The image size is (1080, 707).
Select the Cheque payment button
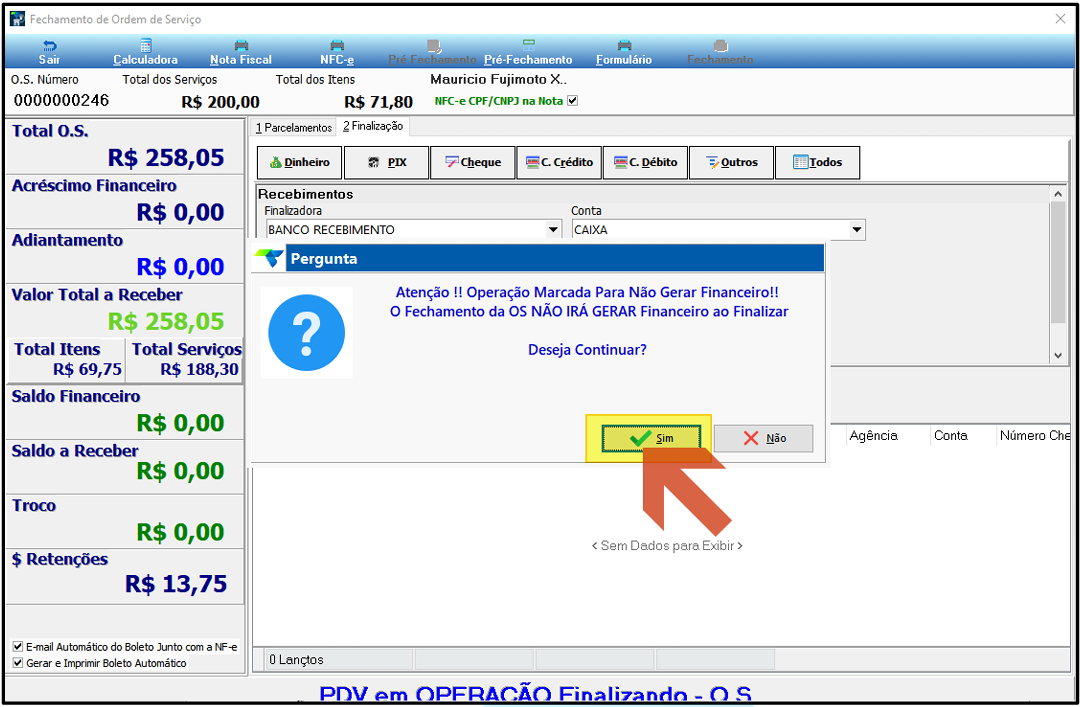click(x=472, y=163)
